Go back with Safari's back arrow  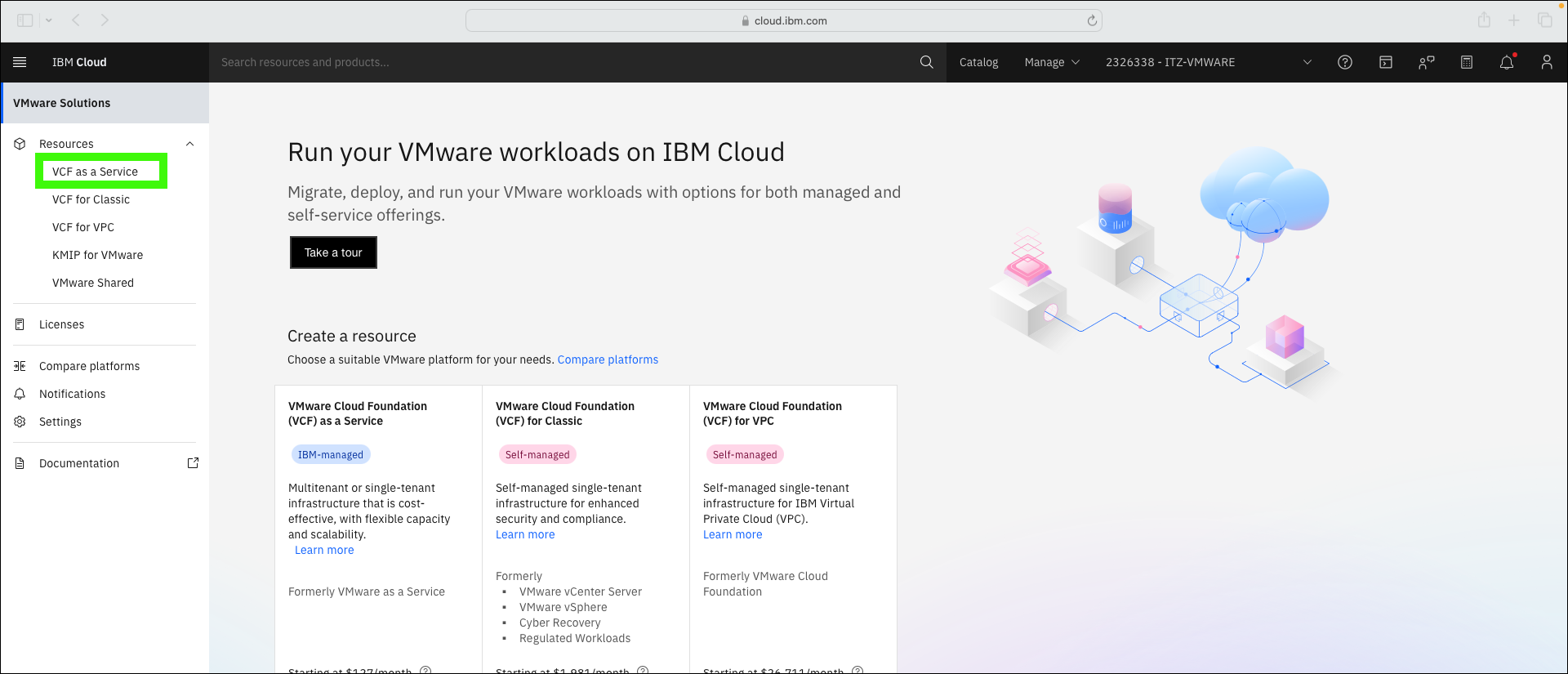click(x=76, y=20)
